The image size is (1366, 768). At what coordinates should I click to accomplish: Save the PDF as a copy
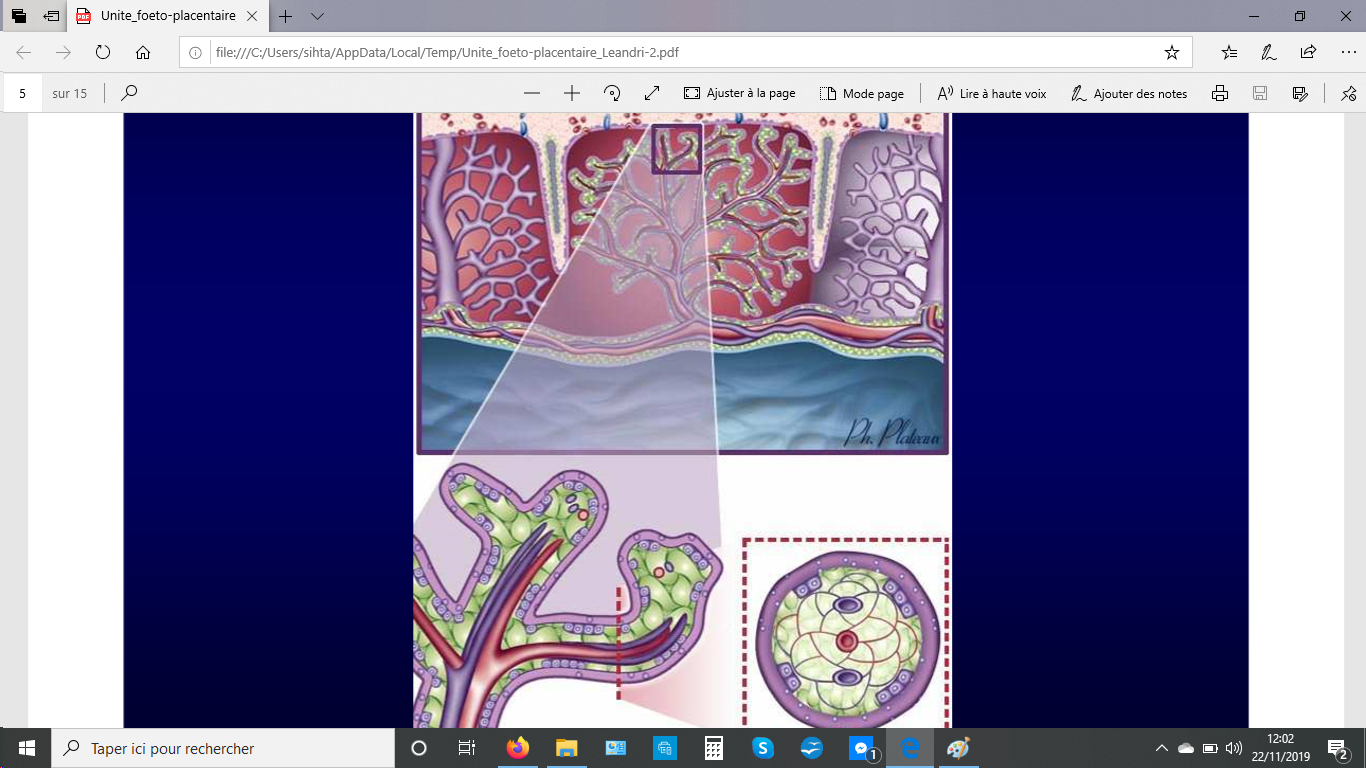point(1300,93)
